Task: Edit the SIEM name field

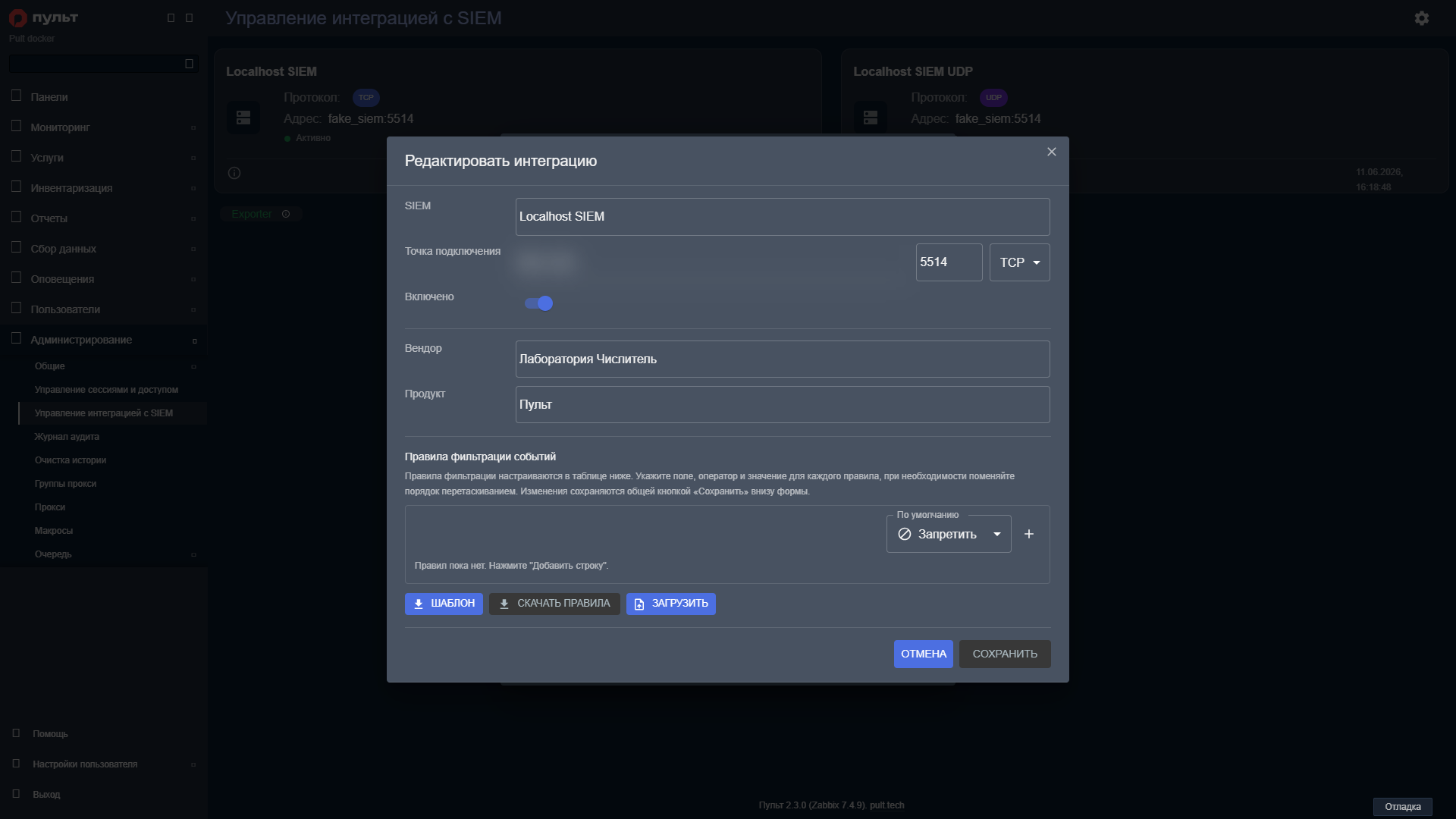Action: [783, 217]
